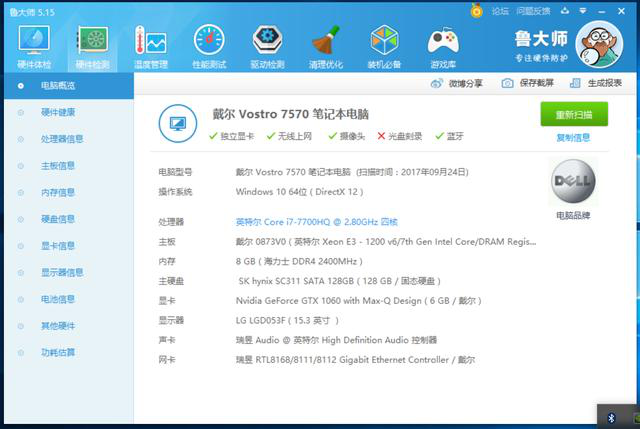Viewport: 640px width, 430px height.
Task: Select 处理器信息 in the left sidebar
Action: pos(62,139)
